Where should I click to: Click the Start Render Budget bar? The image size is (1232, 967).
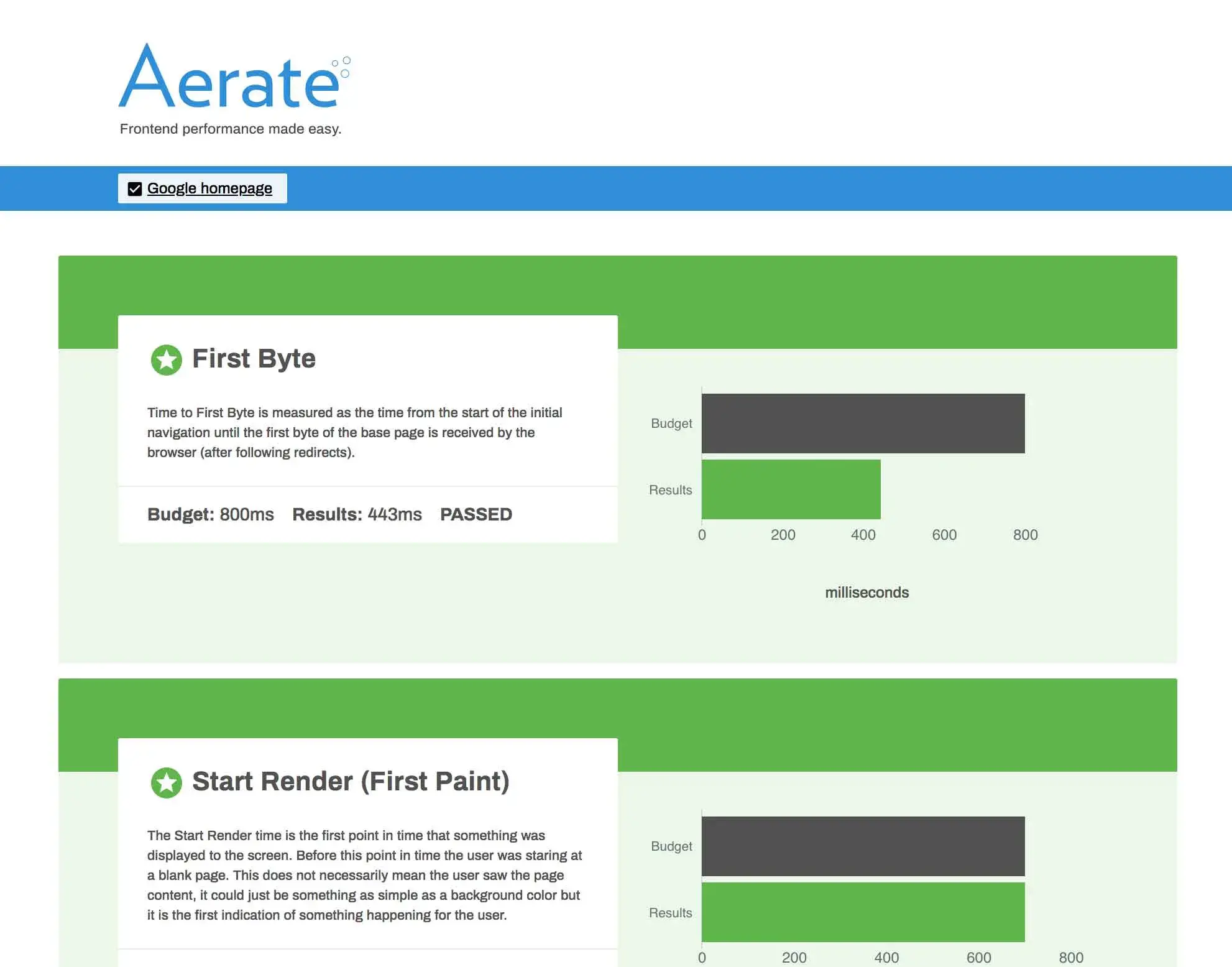click(863, 846)
